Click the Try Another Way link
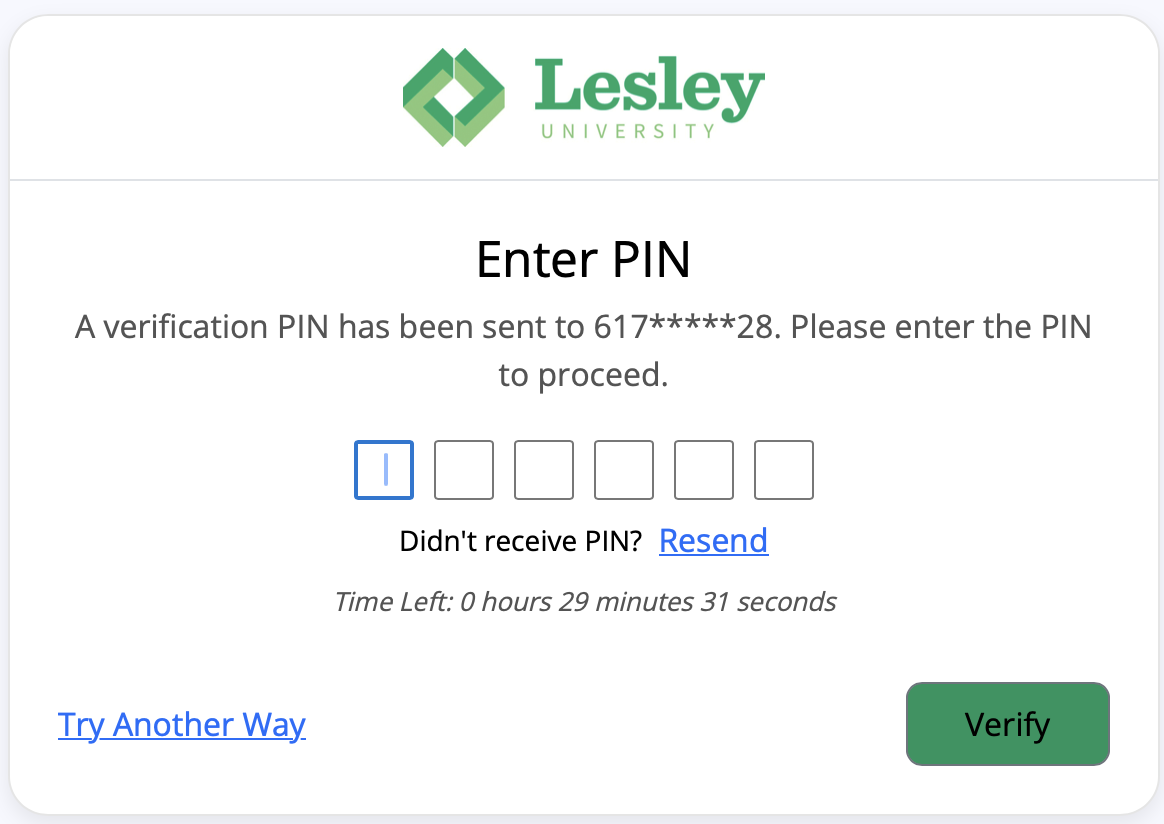The width and height of the screenshot is (1164, 824). [x=182, y=724]
